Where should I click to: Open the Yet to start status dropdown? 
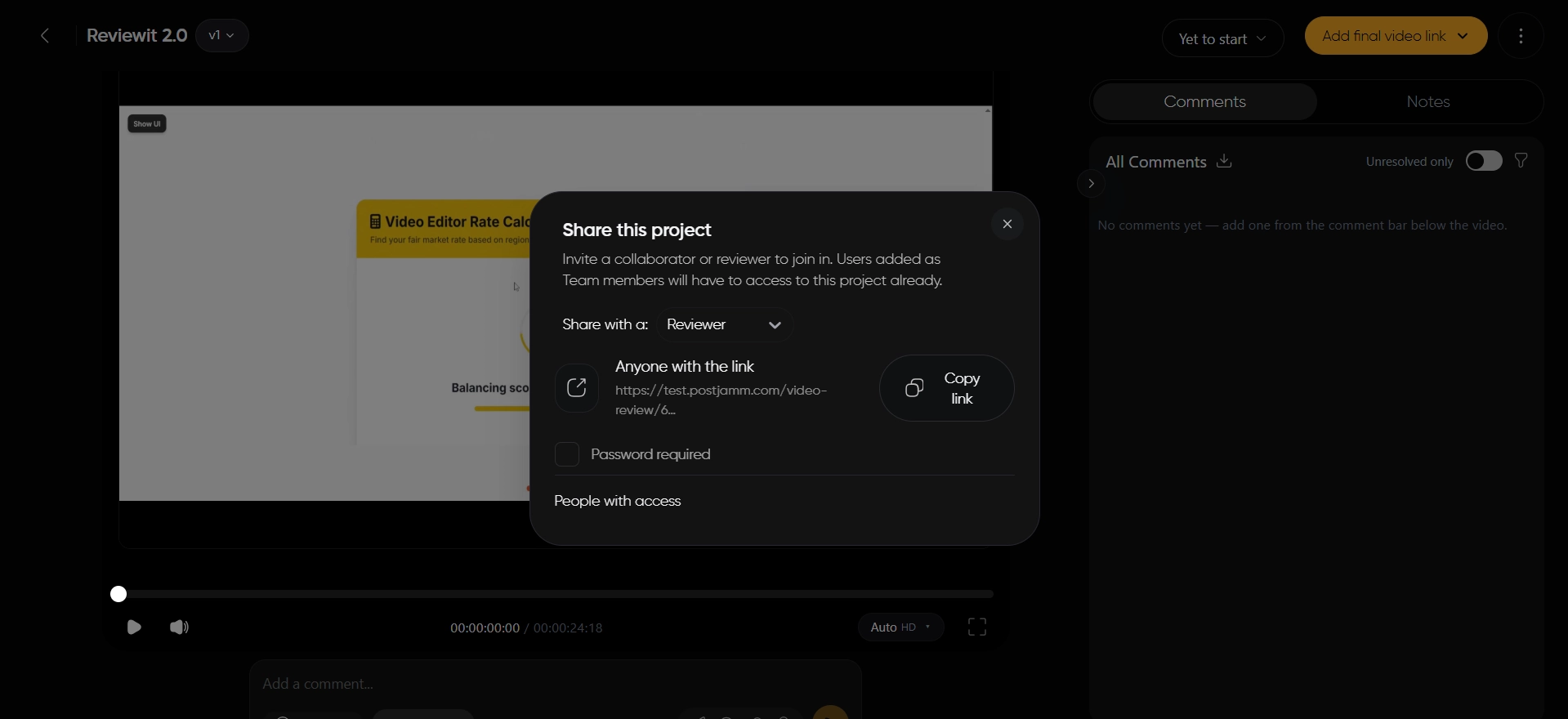[x=1222, y=38]
